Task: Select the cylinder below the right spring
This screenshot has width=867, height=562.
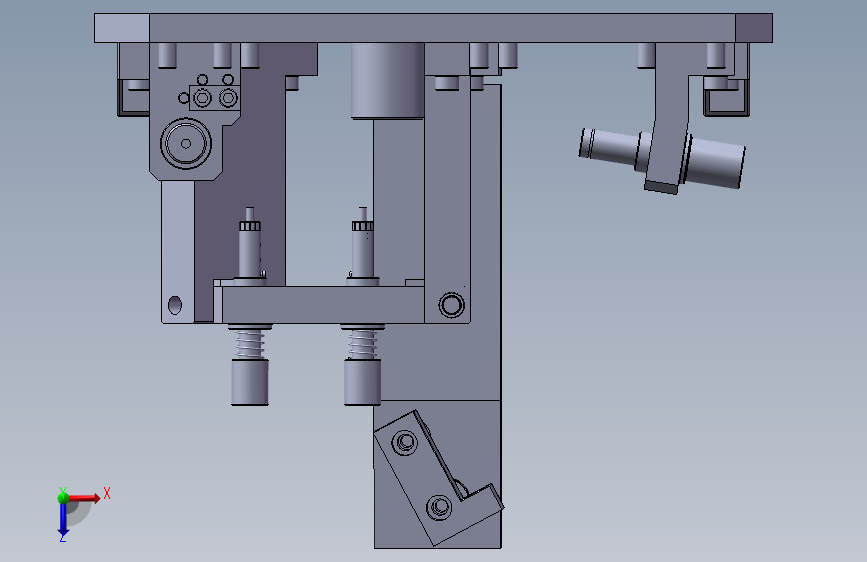Action: coord(362,382)
